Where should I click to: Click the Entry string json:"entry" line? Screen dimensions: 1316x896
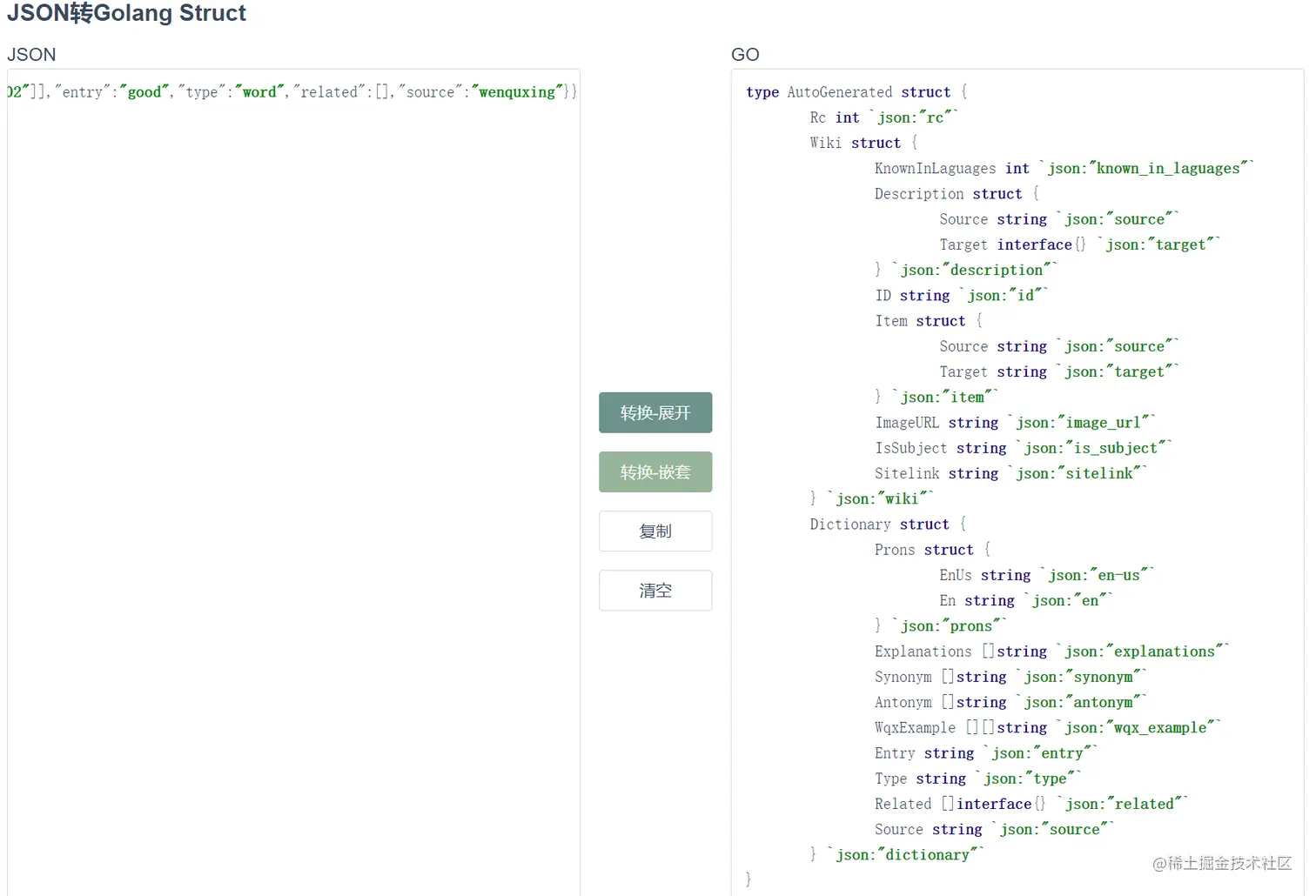click(986, 752)
